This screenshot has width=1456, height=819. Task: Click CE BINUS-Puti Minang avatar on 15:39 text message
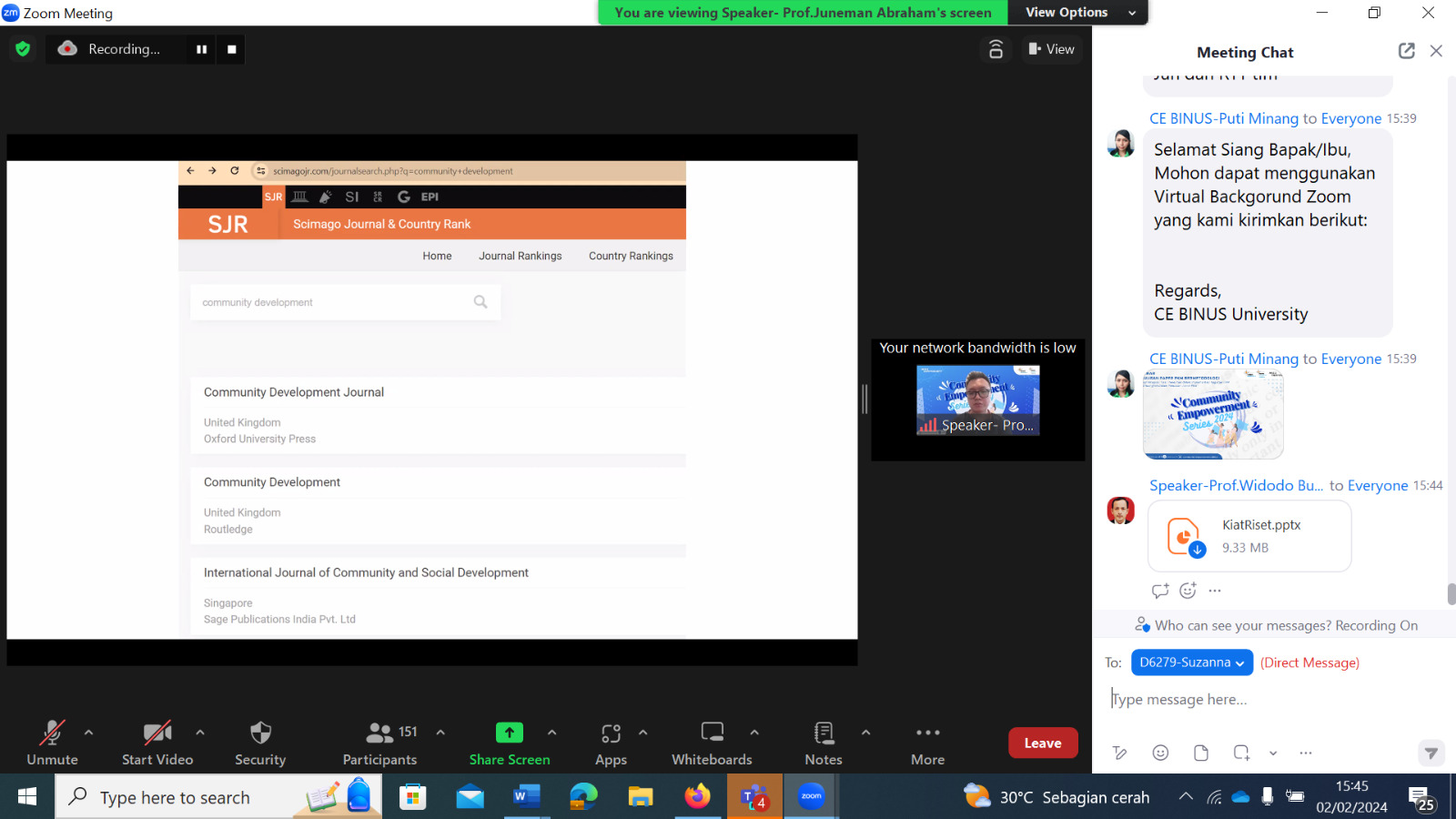click(x=1120, y=143)
